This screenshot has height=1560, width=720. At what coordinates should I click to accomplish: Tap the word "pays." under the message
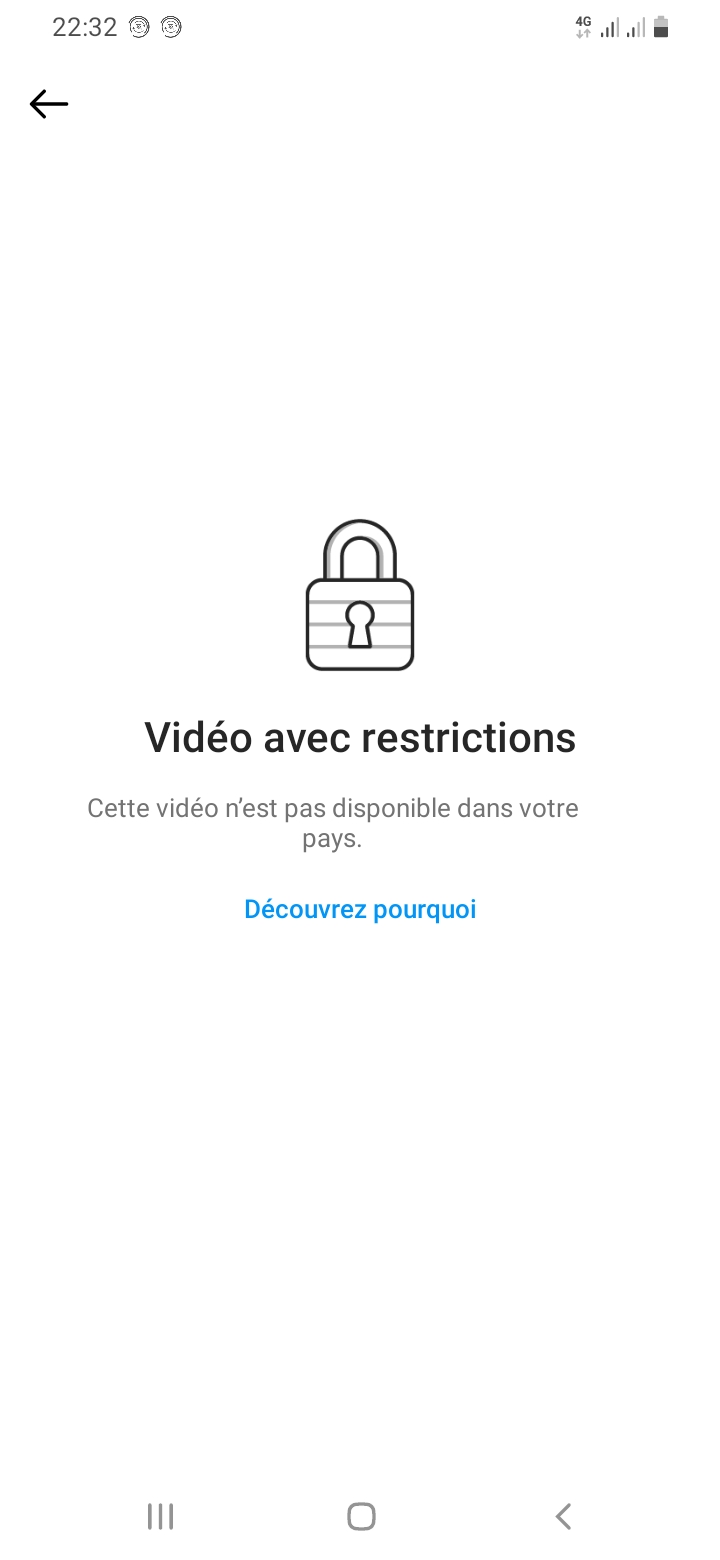click(x=332, y=839)
